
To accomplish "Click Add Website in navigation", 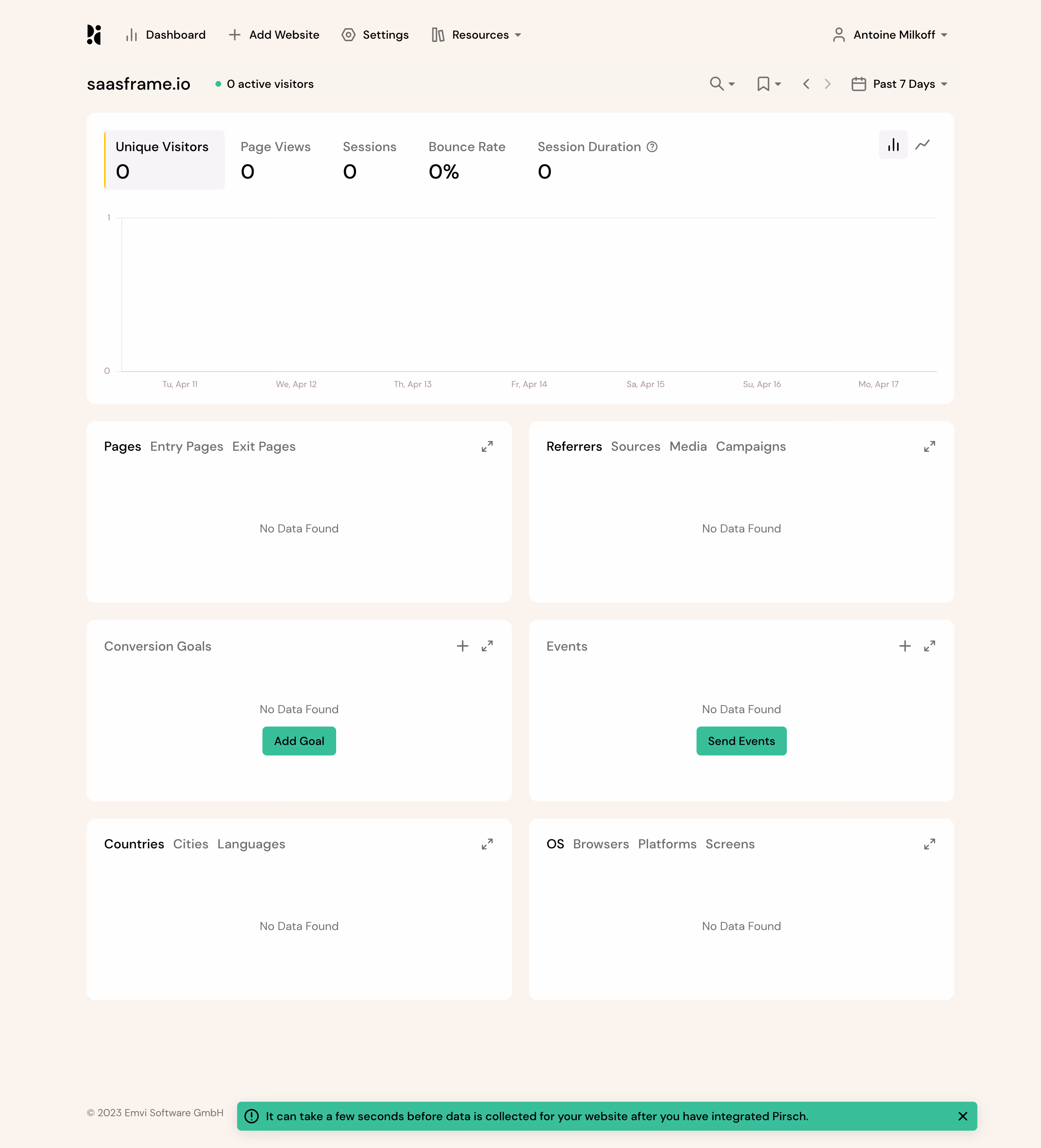I will coord(274,35).
